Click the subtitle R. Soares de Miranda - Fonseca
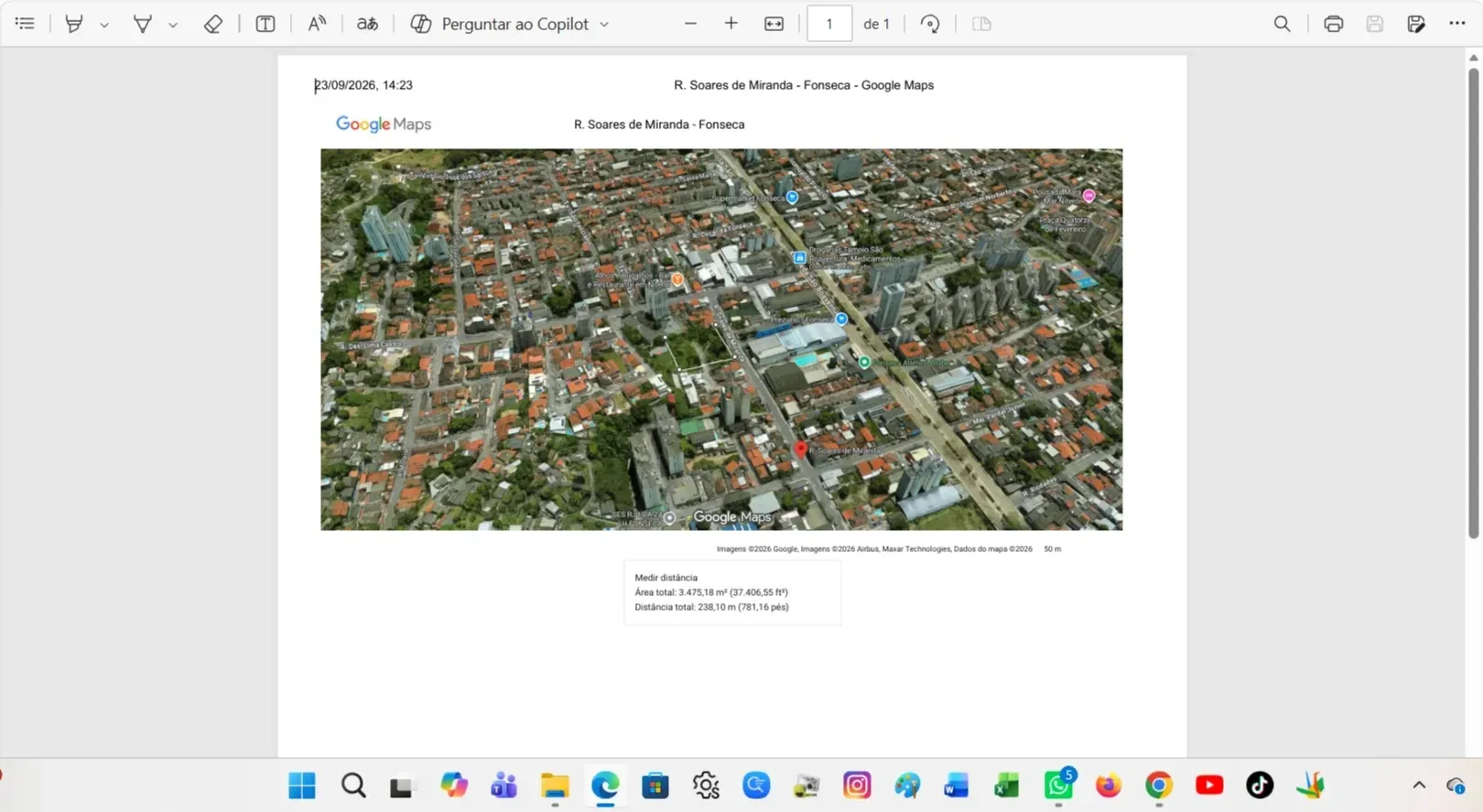The width and height of the screenshot is (1483, 812). [659, 125]
